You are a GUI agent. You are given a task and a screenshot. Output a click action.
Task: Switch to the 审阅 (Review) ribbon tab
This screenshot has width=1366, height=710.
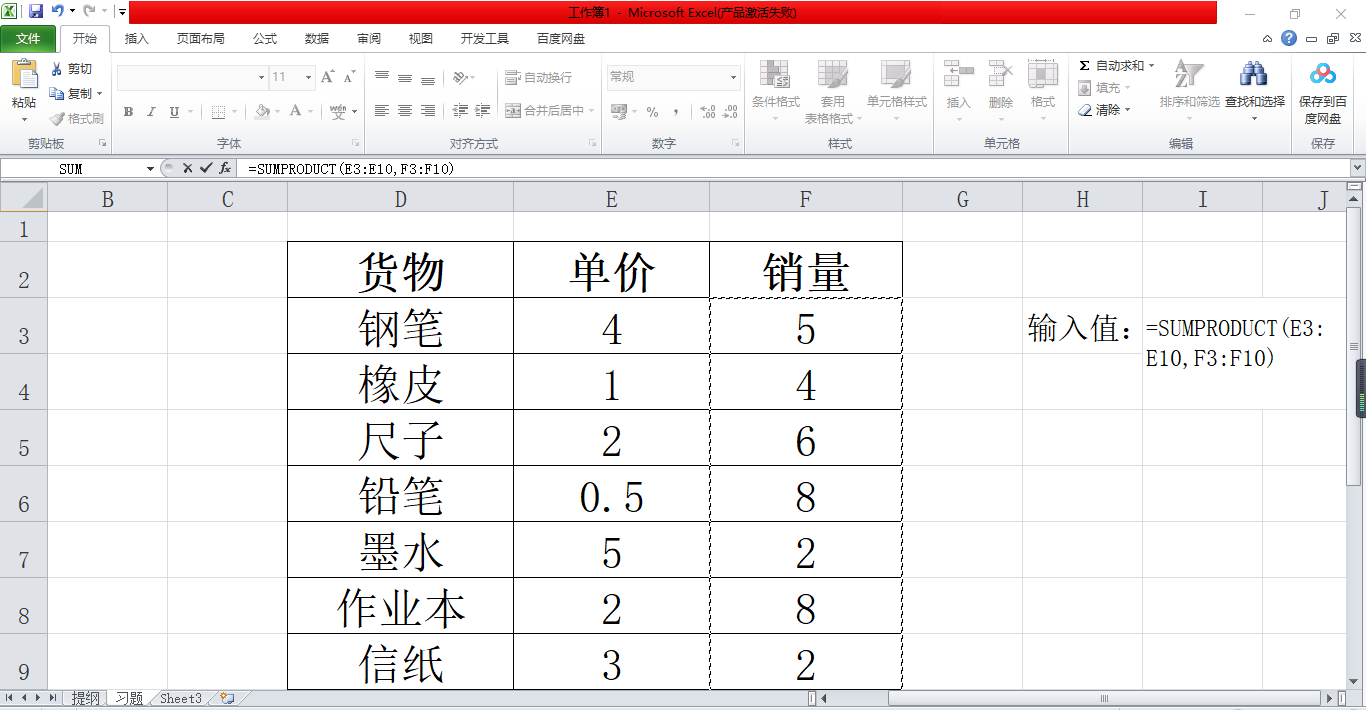point(369,39)
